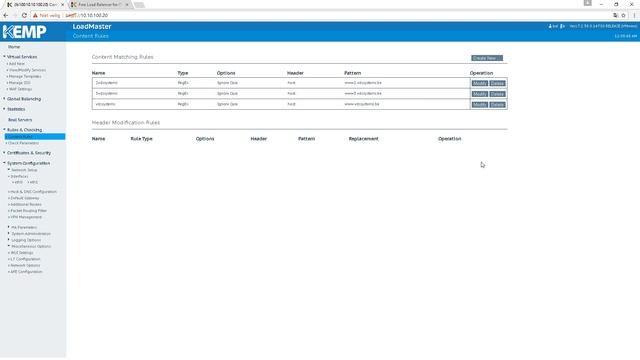Open WUI Settings
Screen dimensions: 640x360
click(22, 253)
